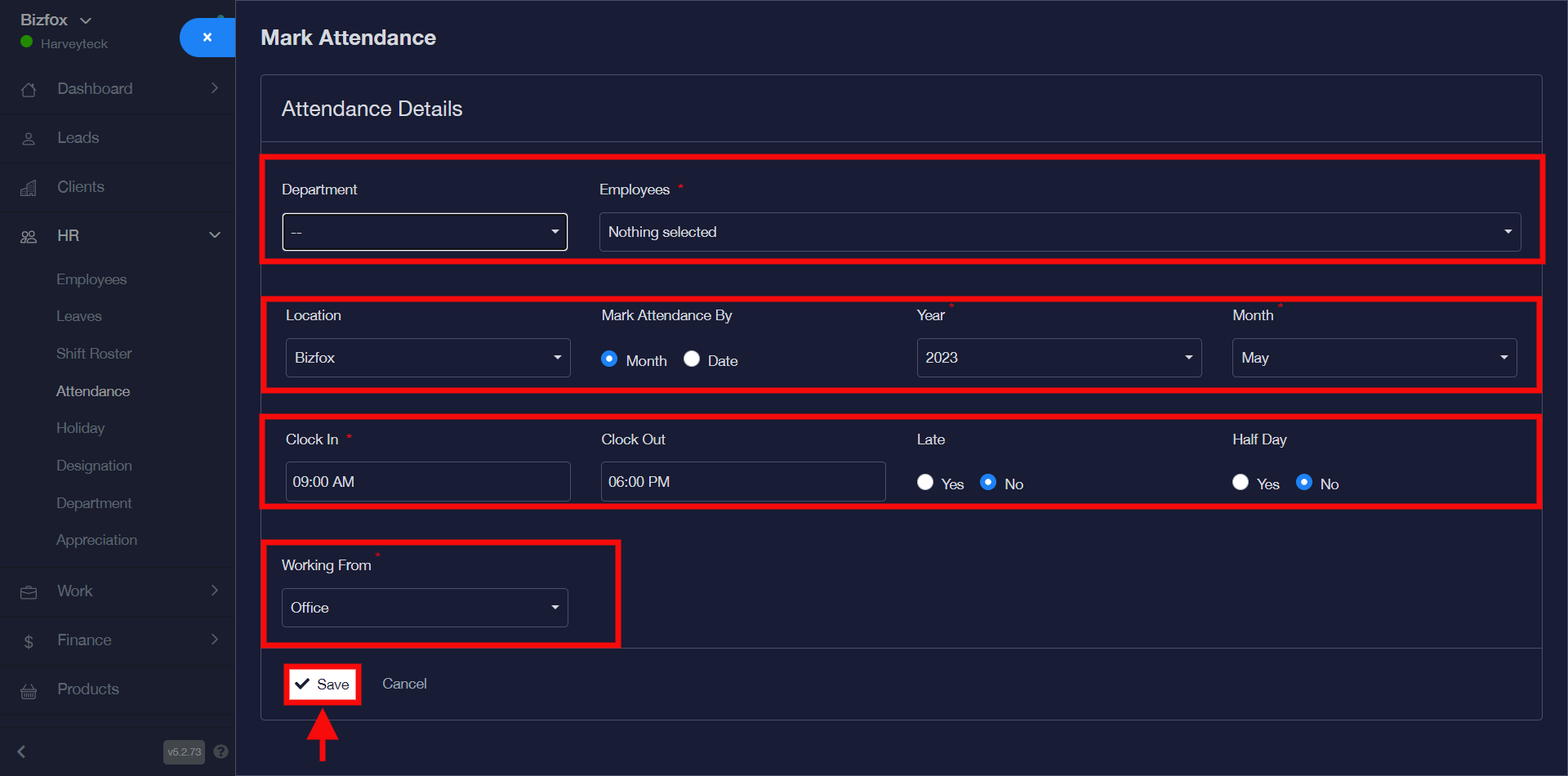Click the Work briefcase icon
The width and height of the screenshot is (1568, 776).
tap(29, 592)
